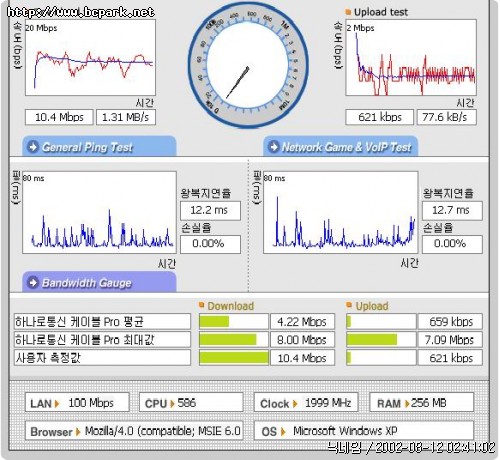Click the 8.00 Mbps download progress bar
500x460 pixels.
click(234, 339)
